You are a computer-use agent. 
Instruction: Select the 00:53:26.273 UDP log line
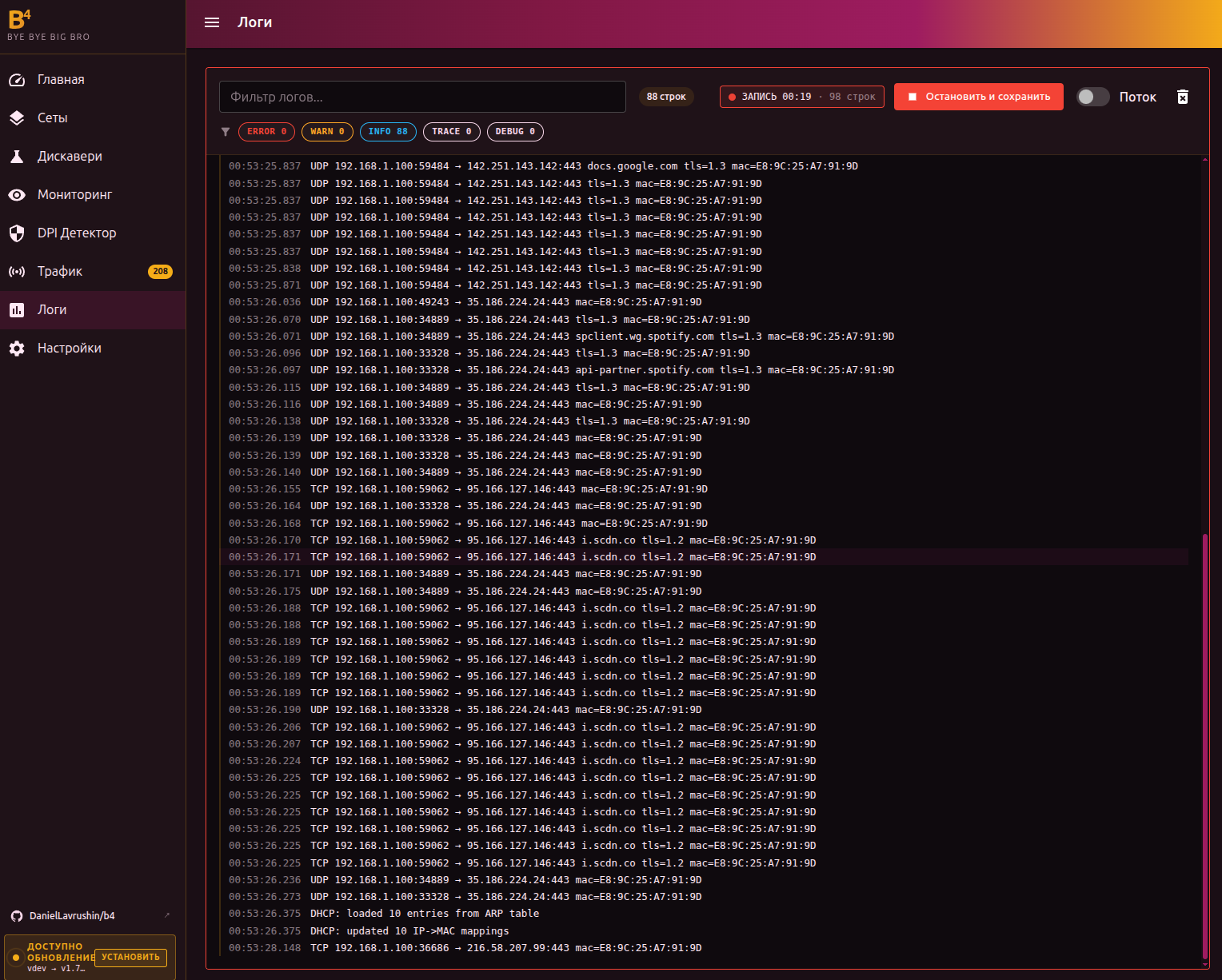pos(704,897)
